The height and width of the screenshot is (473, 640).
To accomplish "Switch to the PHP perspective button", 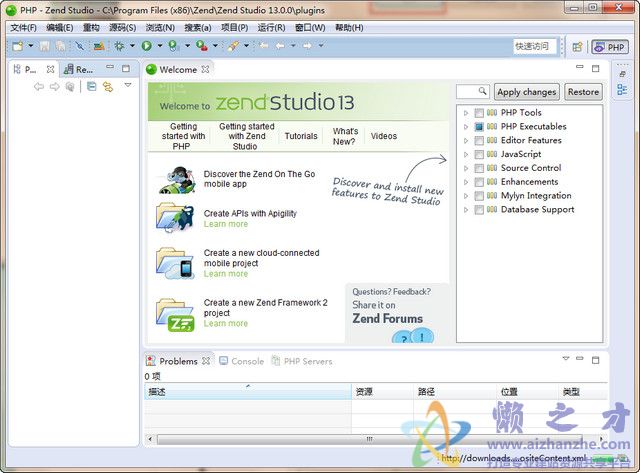I will click(x=610, y=47).
